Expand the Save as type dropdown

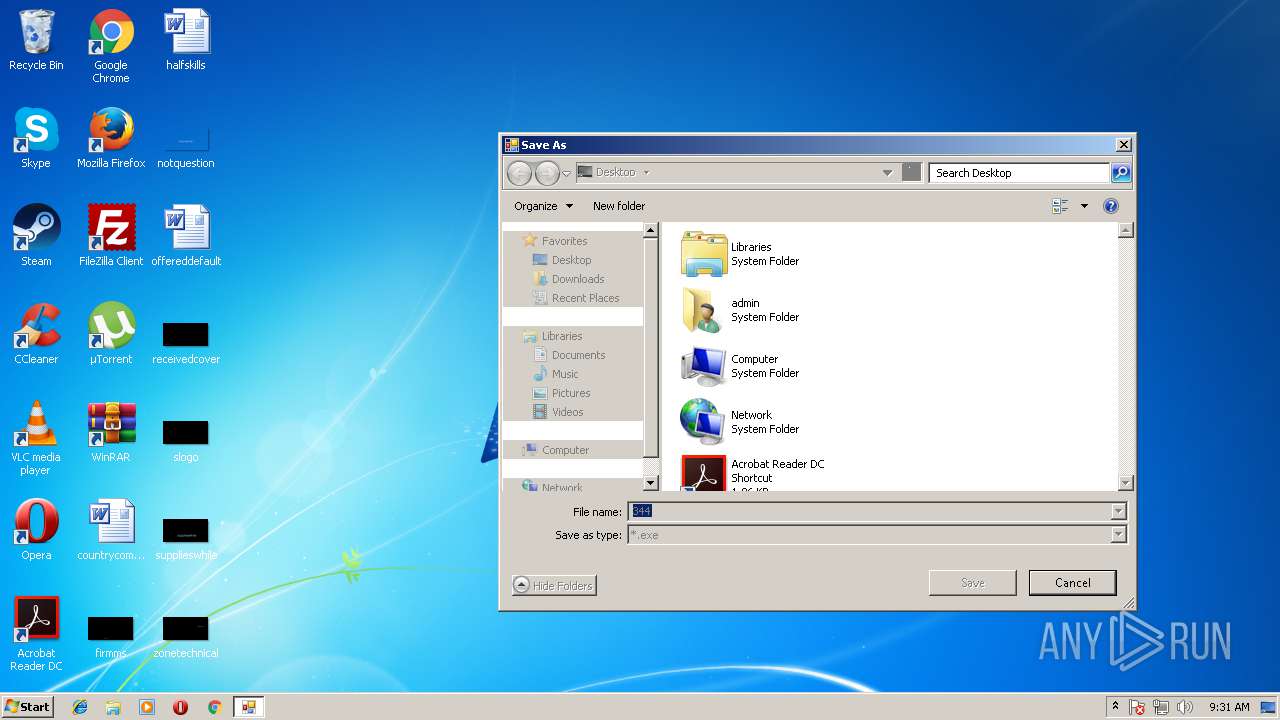click(1118, 535)
